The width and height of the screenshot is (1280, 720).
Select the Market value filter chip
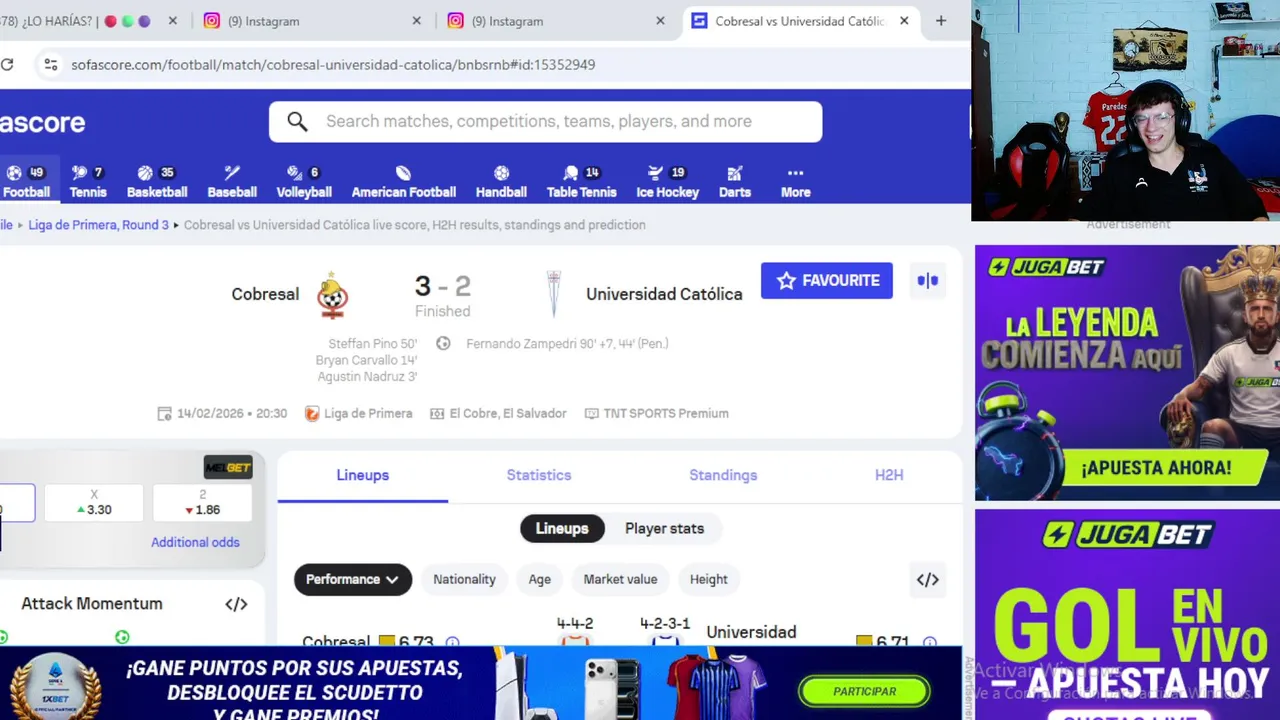pyautogui.click(x=620, y=579)
